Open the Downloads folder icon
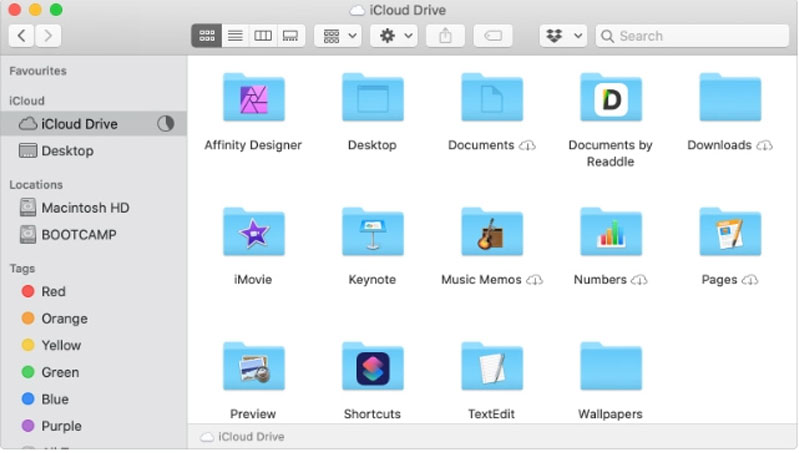The width and height of the screenshot is (799, 453). [x=730, y=98]
